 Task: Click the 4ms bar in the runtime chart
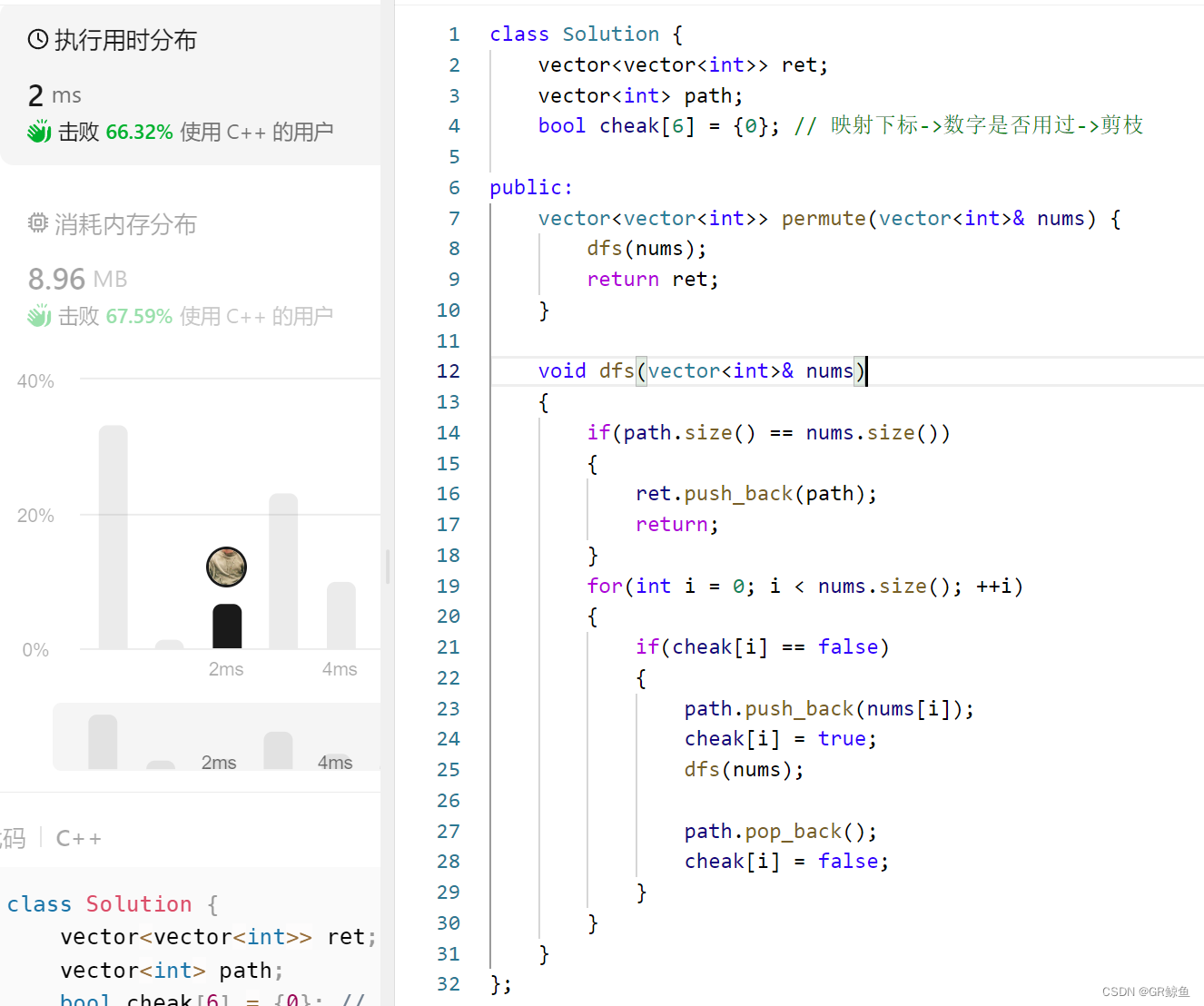341,616
